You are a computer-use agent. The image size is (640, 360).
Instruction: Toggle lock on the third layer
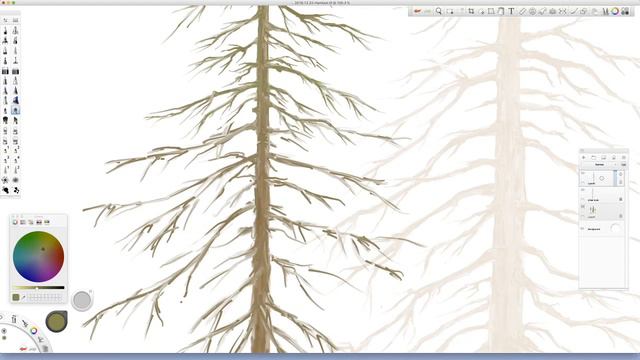pyautogui.click(x=621, y=216)
